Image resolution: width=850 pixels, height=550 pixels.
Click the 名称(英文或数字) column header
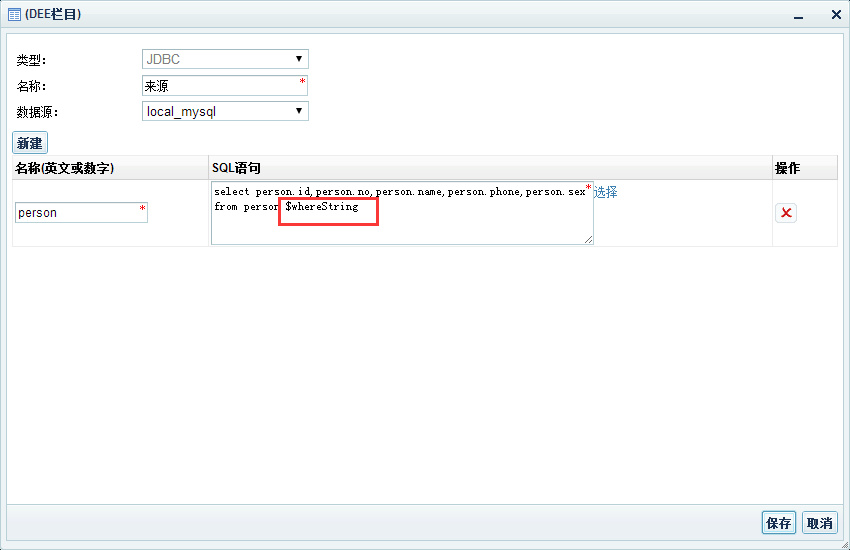click(x=111, y=168)
